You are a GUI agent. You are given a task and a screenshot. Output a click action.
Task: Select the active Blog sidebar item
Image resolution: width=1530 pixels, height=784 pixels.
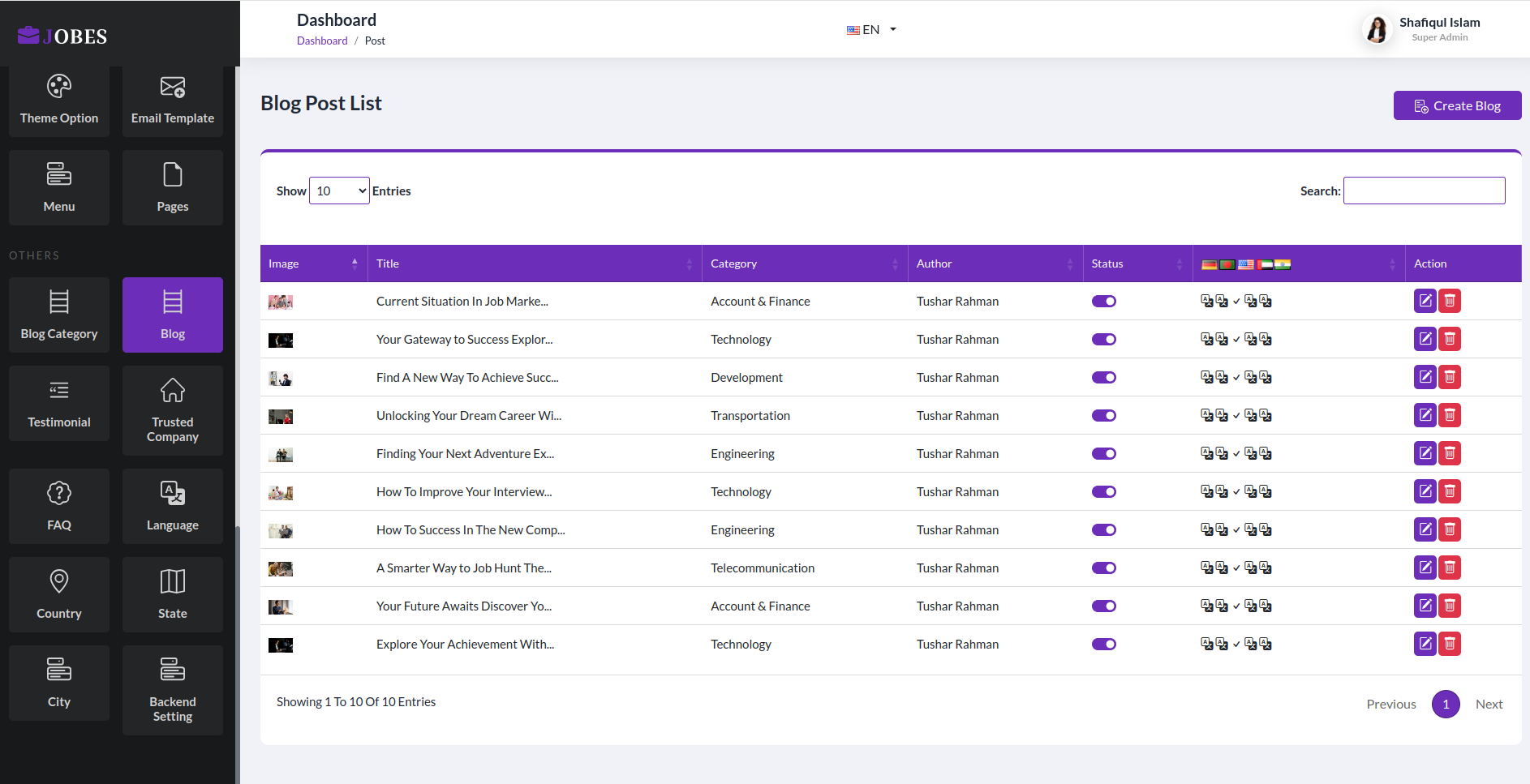coord(173,315)
